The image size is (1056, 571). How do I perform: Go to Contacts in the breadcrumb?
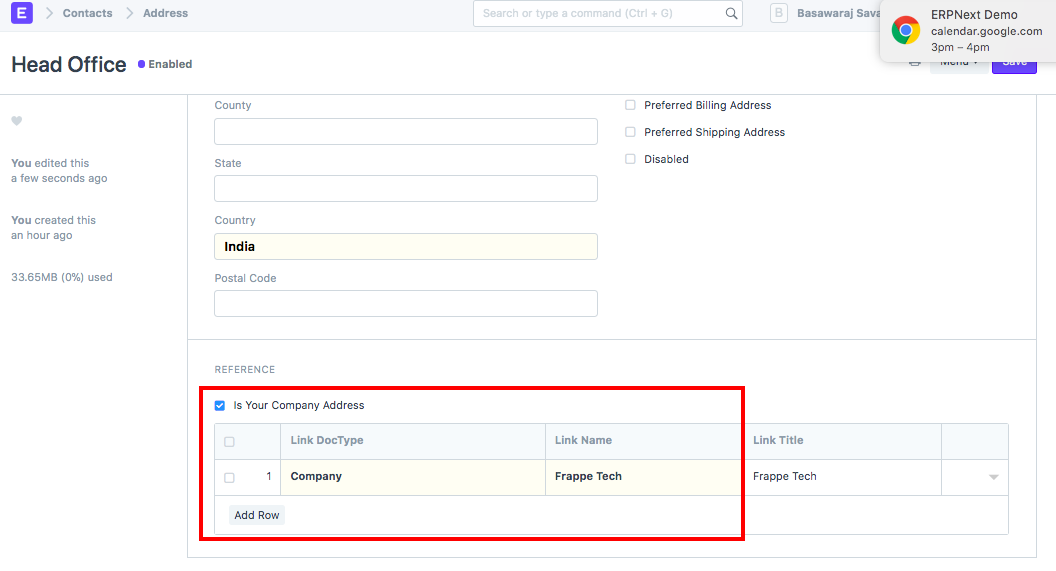(87, 13)
